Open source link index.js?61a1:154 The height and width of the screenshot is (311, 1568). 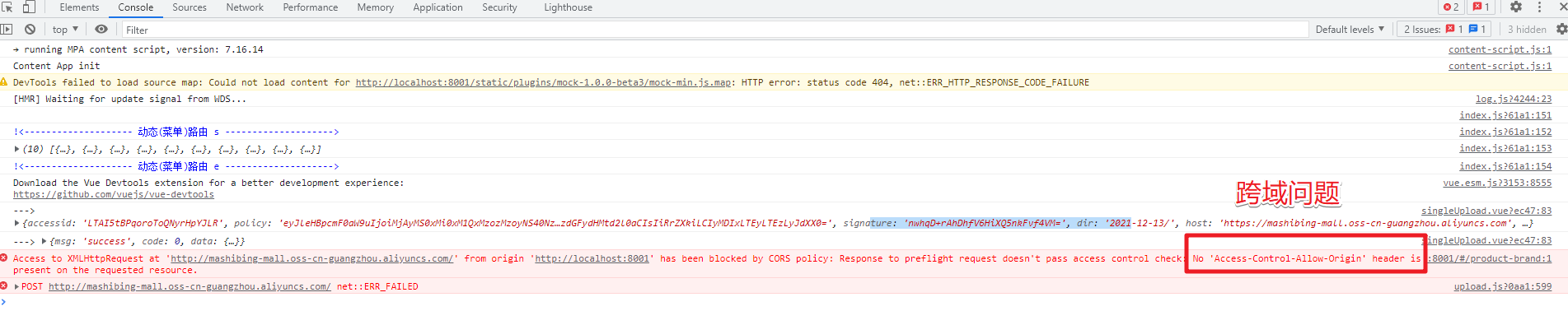click(1505, 166)
